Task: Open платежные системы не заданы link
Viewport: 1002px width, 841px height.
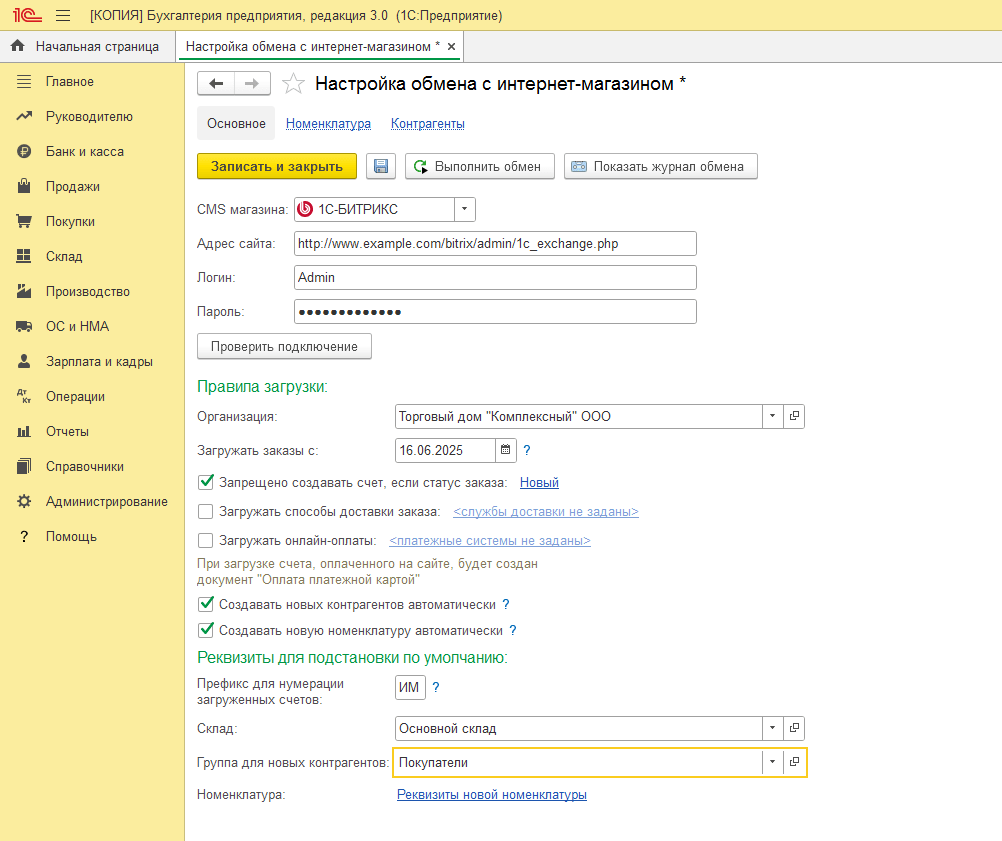Action: [489, 541]
